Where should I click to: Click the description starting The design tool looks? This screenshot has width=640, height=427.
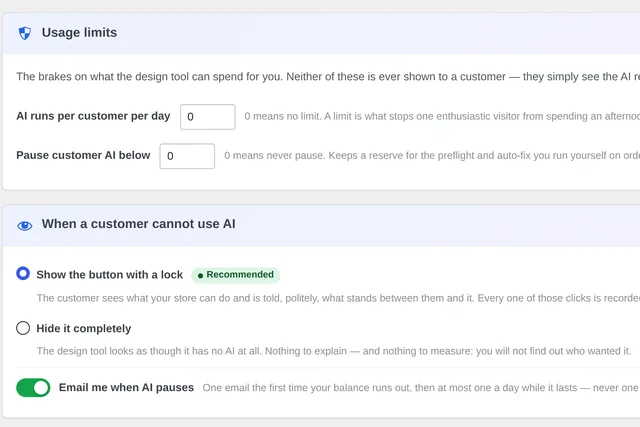coord(334,351)
